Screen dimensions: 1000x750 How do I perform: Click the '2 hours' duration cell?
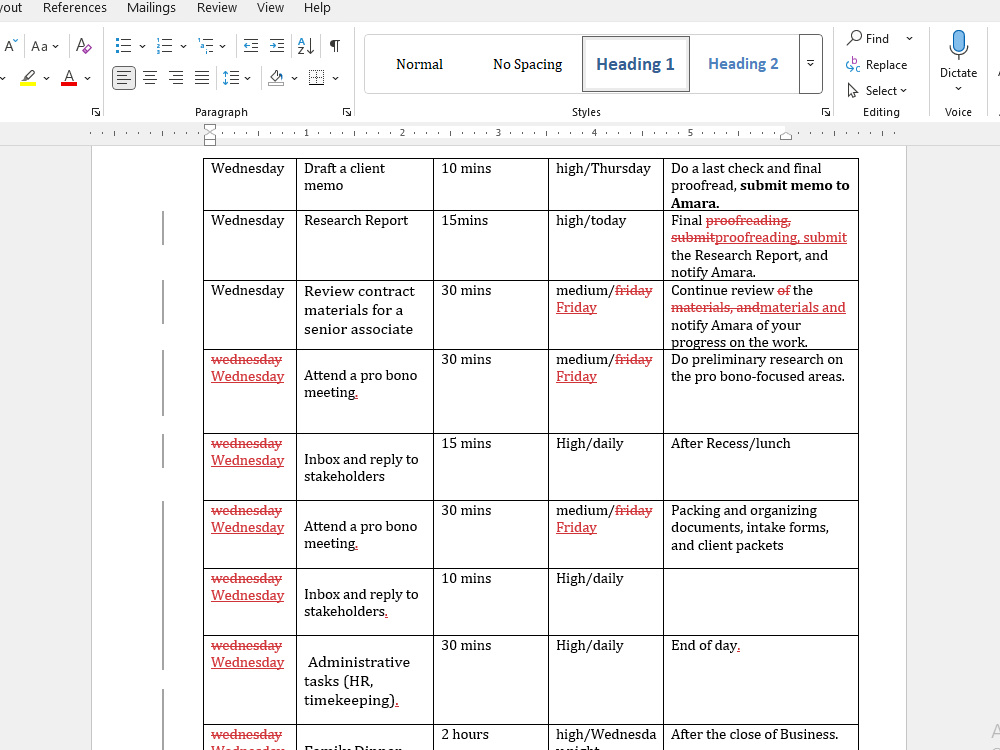pyautogui.click(x=491, y=737)
